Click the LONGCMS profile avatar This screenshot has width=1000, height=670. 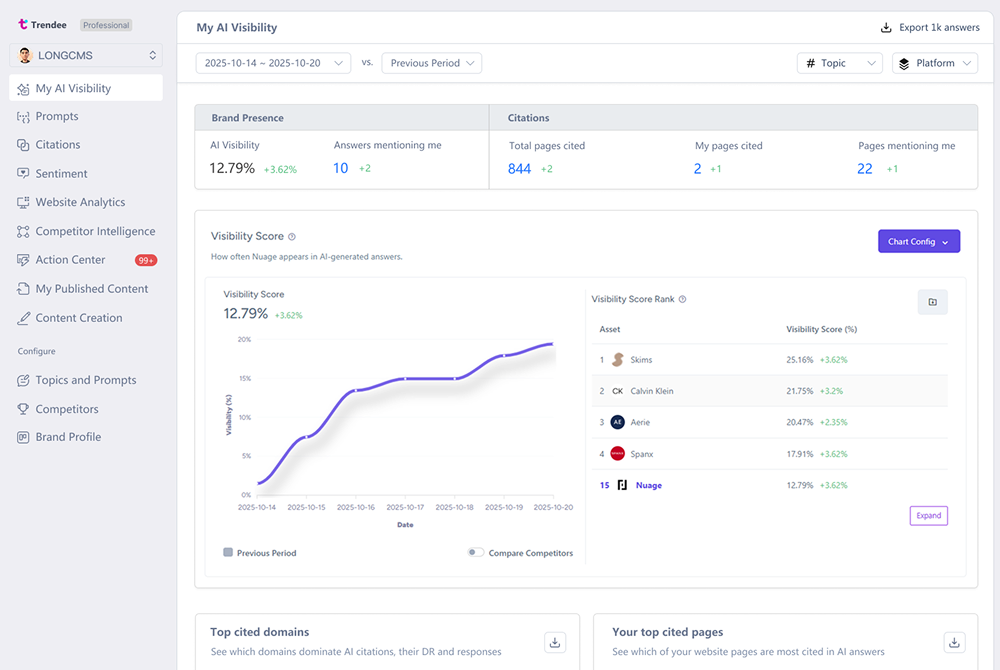point(25,55)
